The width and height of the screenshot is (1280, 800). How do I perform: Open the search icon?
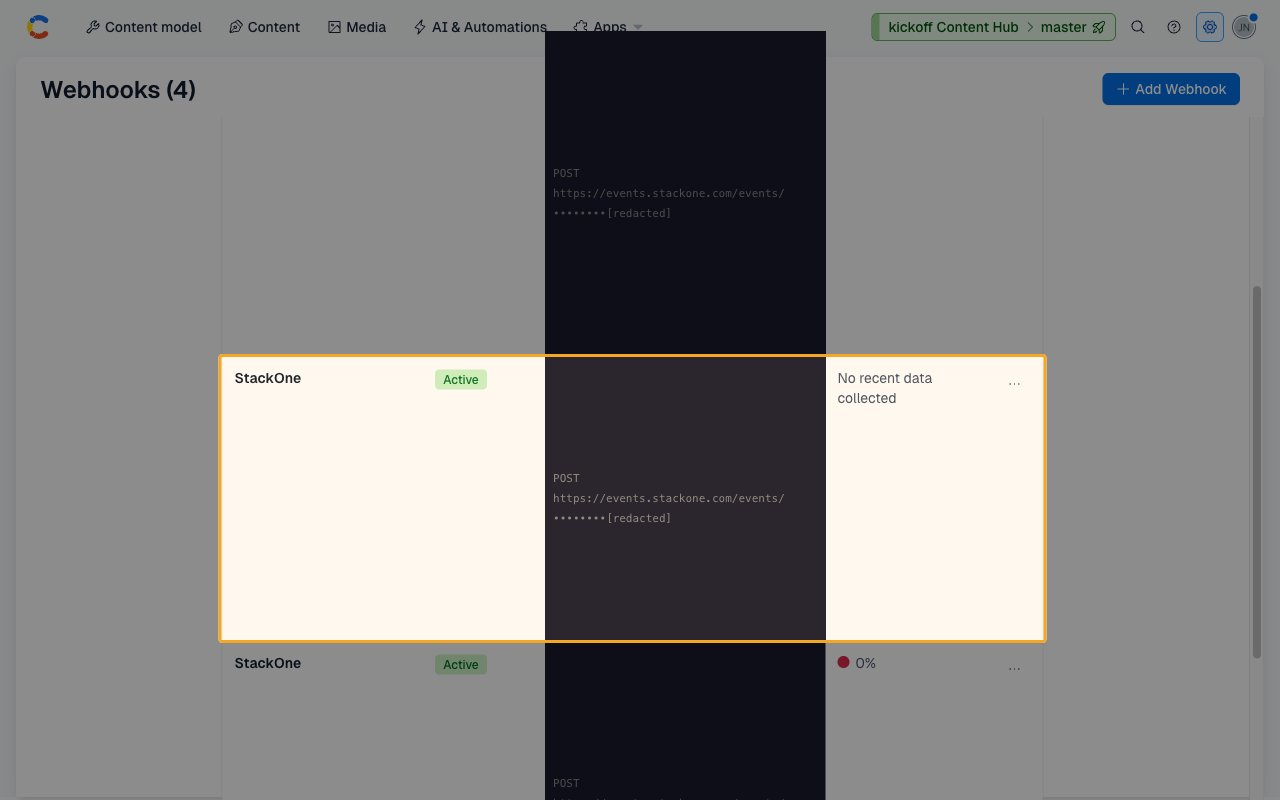pyautogui.click(x=1138, y=27)
